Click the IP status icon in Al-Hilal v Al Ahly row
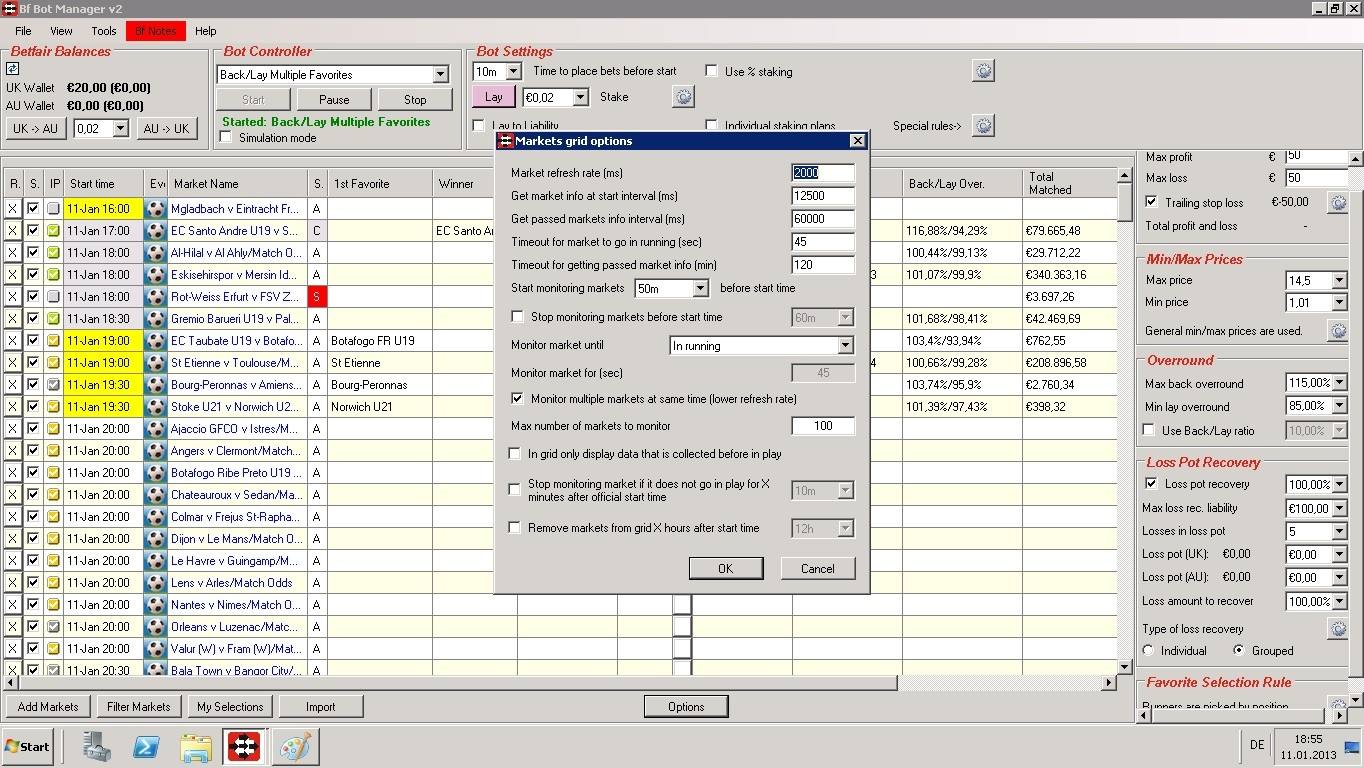 (x=54, y=252)
